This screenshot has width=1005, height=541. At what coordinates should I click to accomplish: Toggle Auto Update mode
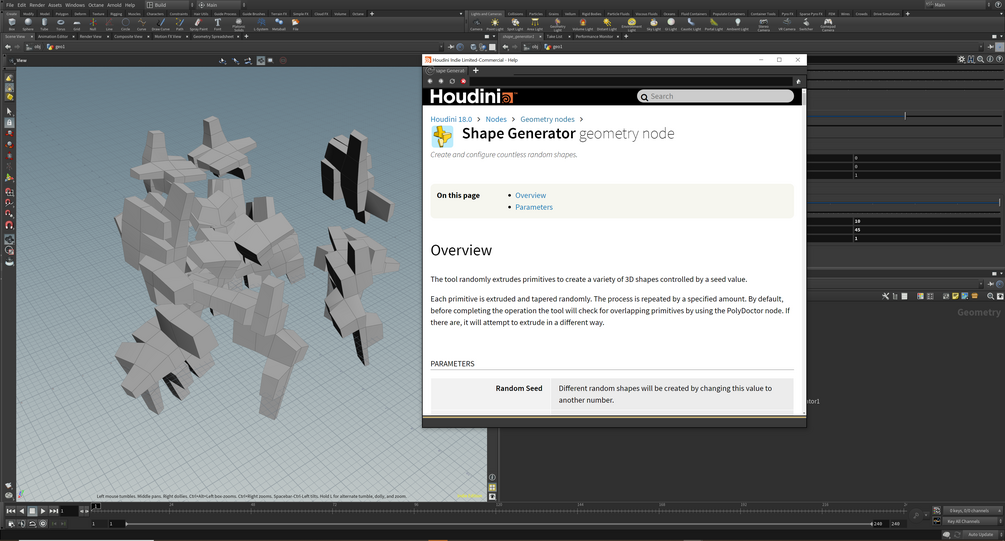pos(981,535)
